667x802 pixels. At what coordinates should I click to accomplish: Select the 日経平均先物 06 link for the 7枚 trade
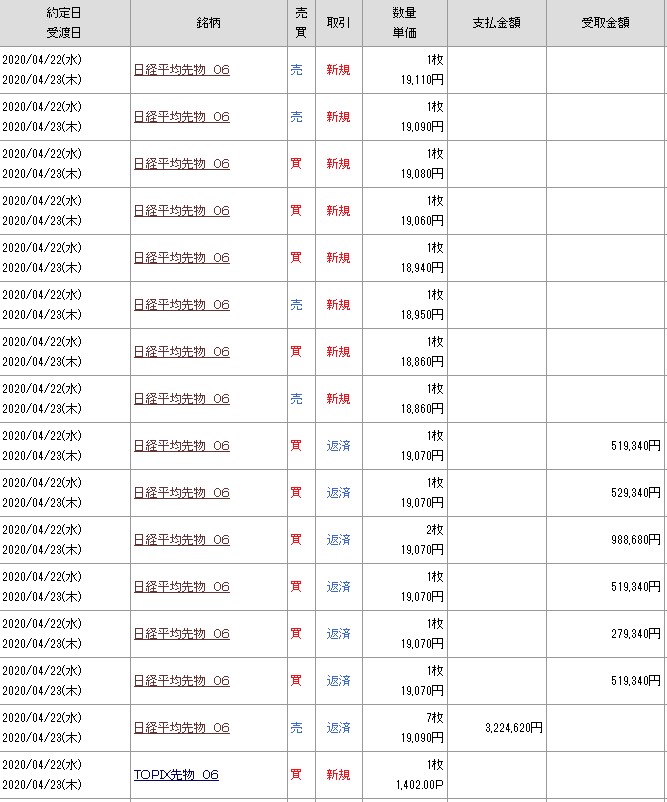pos(181,728)
